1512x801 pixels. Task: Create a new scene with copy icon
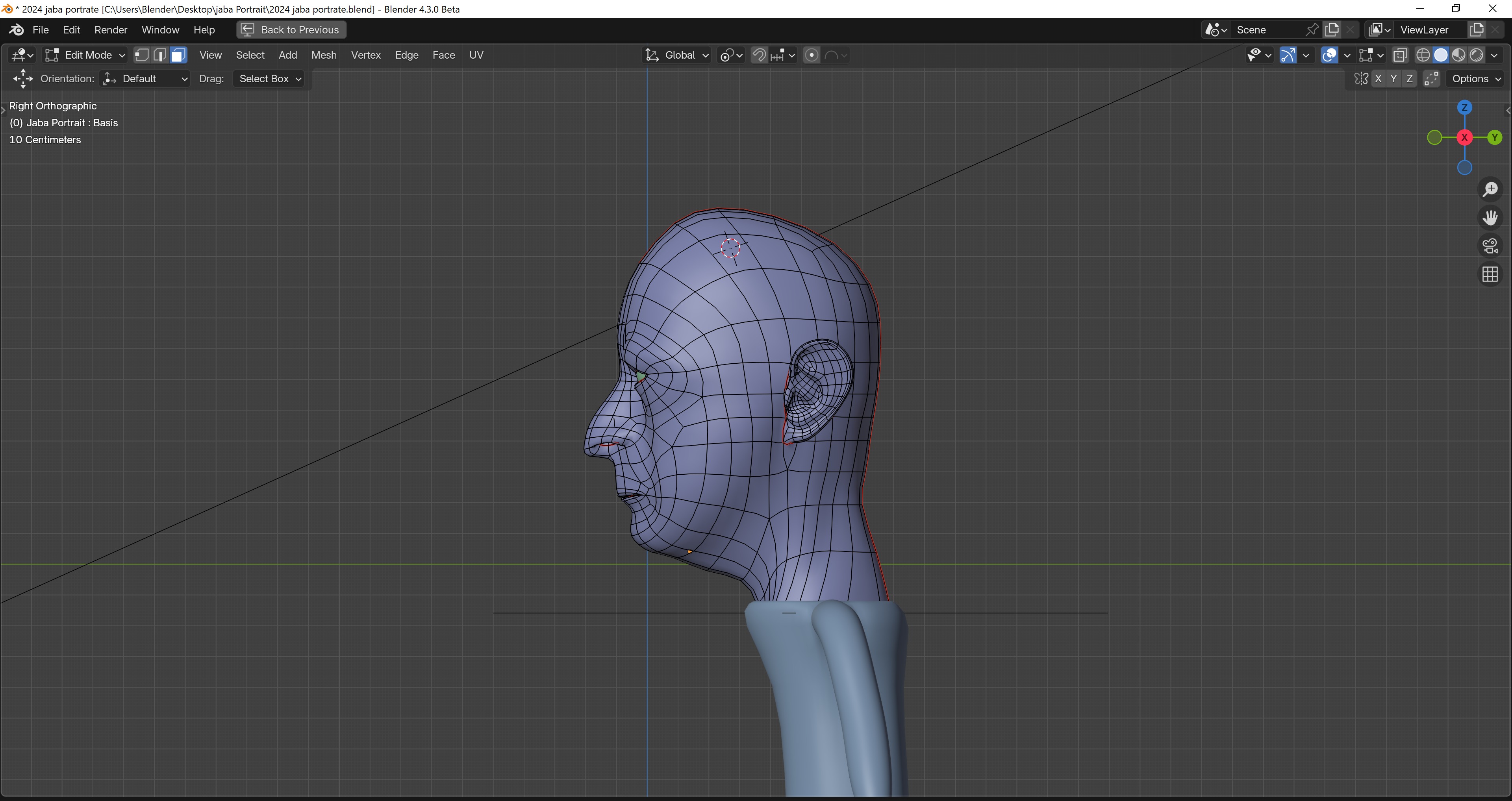tap(1332, 30)
